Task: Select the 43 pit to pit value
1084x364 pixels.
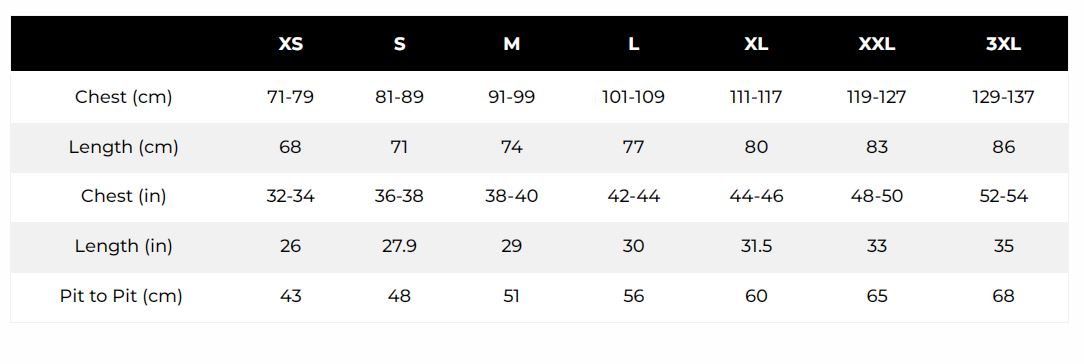Action: point(290,296)
